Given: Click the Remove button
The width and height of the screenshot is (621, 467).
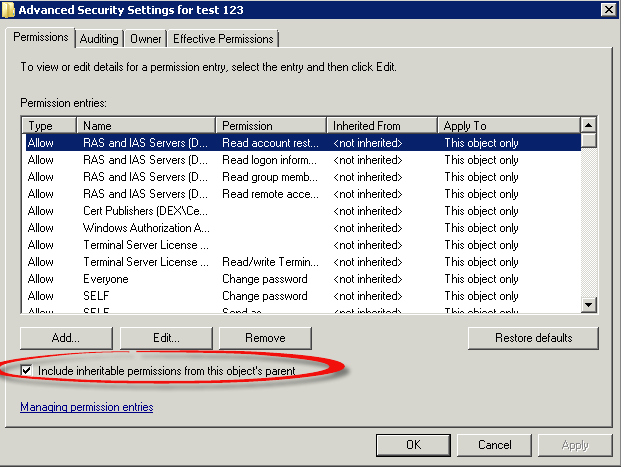Looking at the screenshot, I should click(265, 338).
